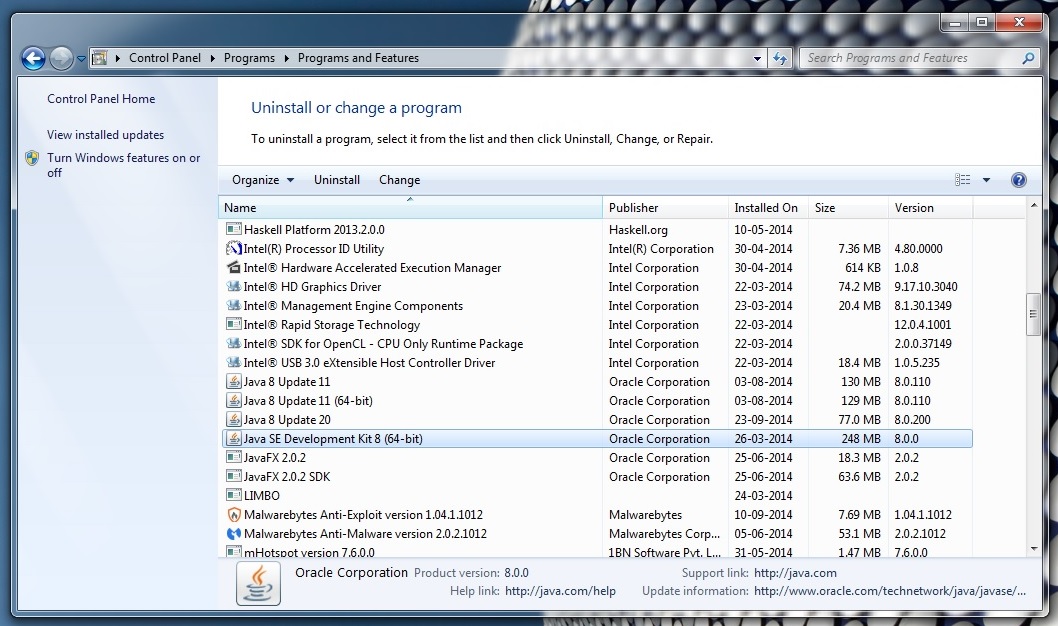
Task: Open Help via the question mark icon
Action: pyautogui.click(x=1019, y=179)
